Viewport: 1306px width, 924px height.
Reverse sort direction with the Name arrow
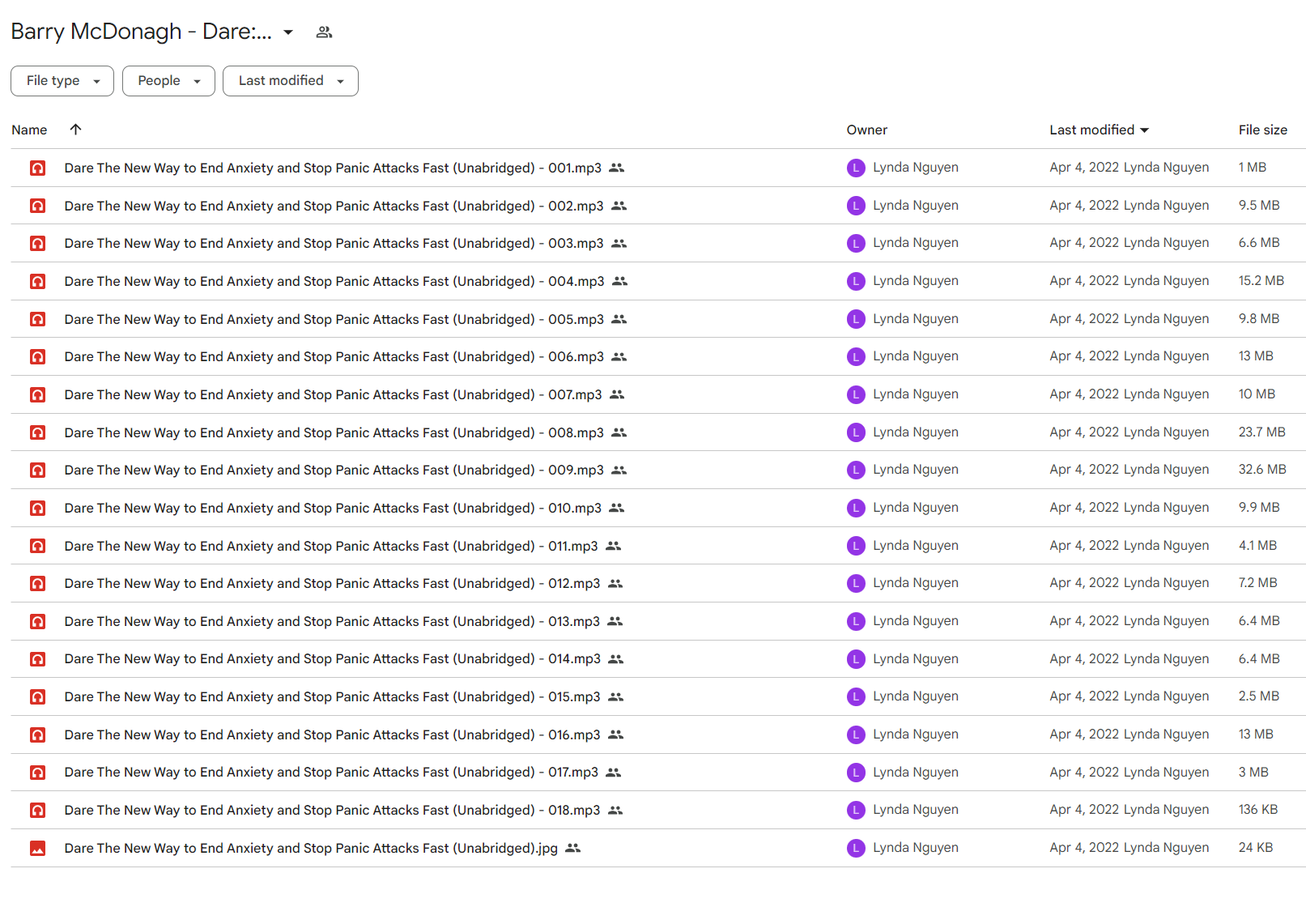(75, 130)
